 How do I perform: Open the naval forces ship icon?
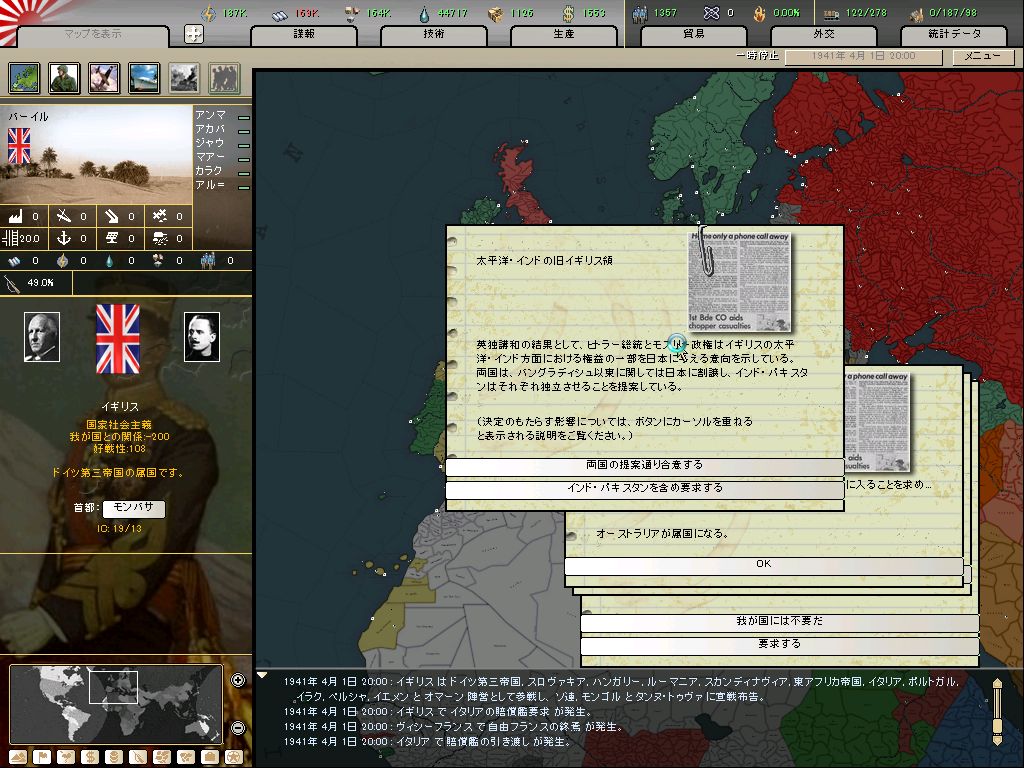(144, 78)
